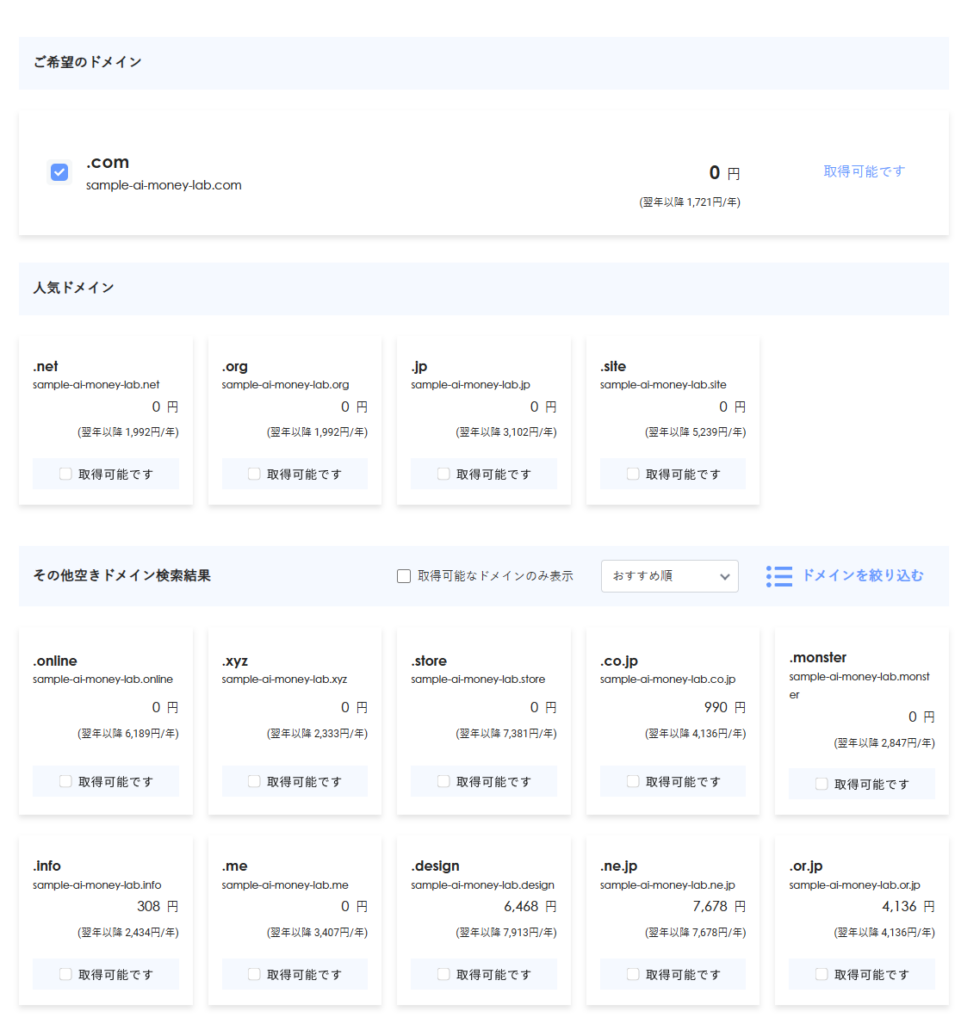Tick the .me domain checkbox
Viewport: 961px width, 1024px height.
point(255,974)
